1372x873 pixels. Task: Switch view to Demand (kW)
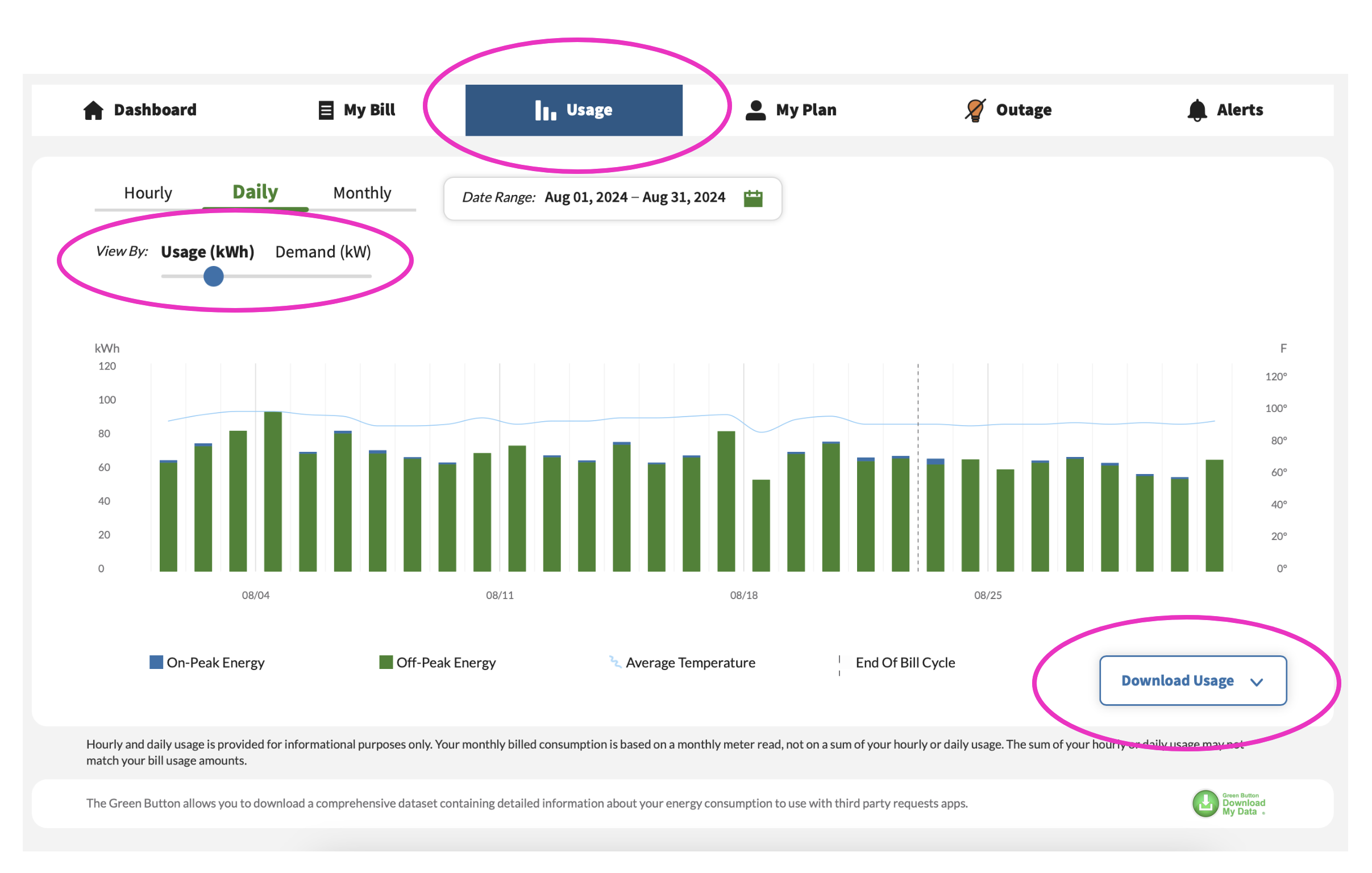pos(323,252)
